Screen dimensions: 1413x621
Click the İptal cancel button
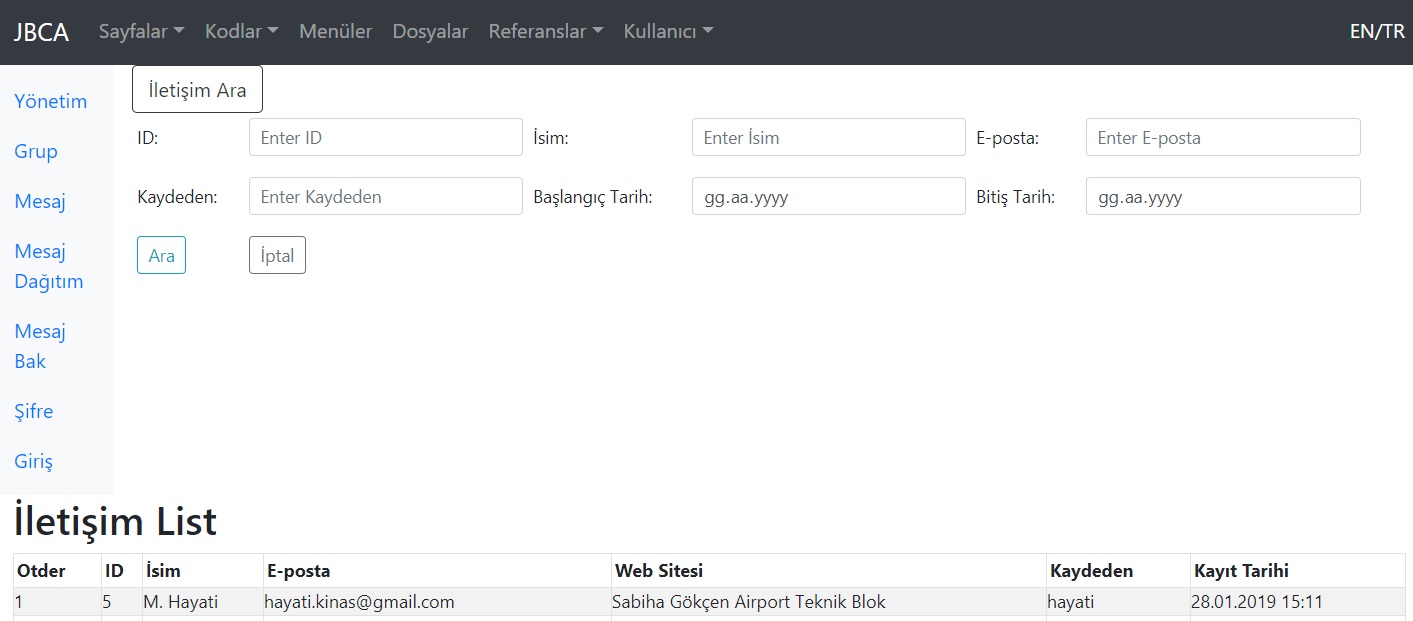tap(277, 255)
